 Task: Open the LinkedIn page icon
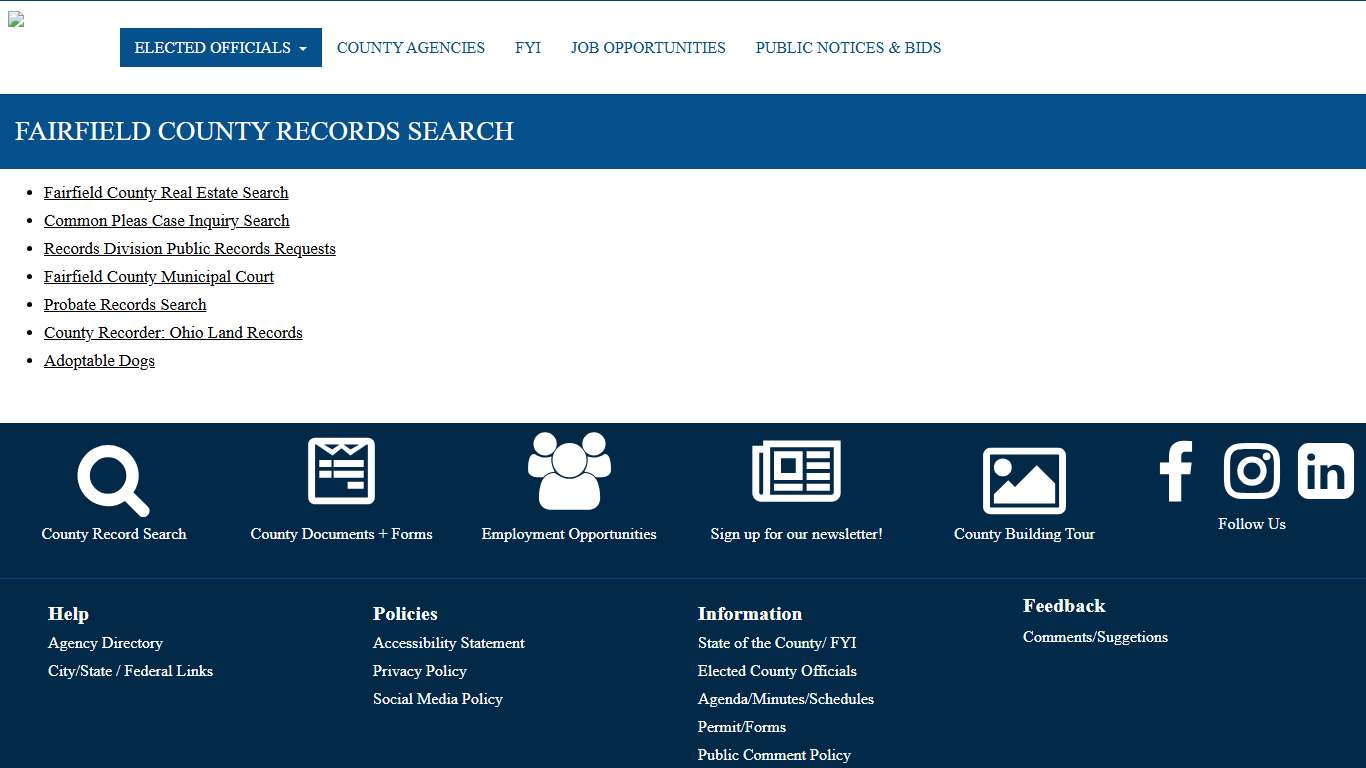[x=1325, y=470]
